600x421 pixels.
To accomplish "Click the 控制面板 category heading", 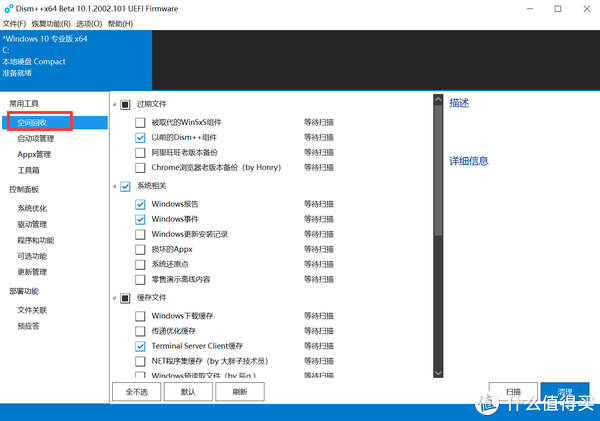I will click(24, 189).
